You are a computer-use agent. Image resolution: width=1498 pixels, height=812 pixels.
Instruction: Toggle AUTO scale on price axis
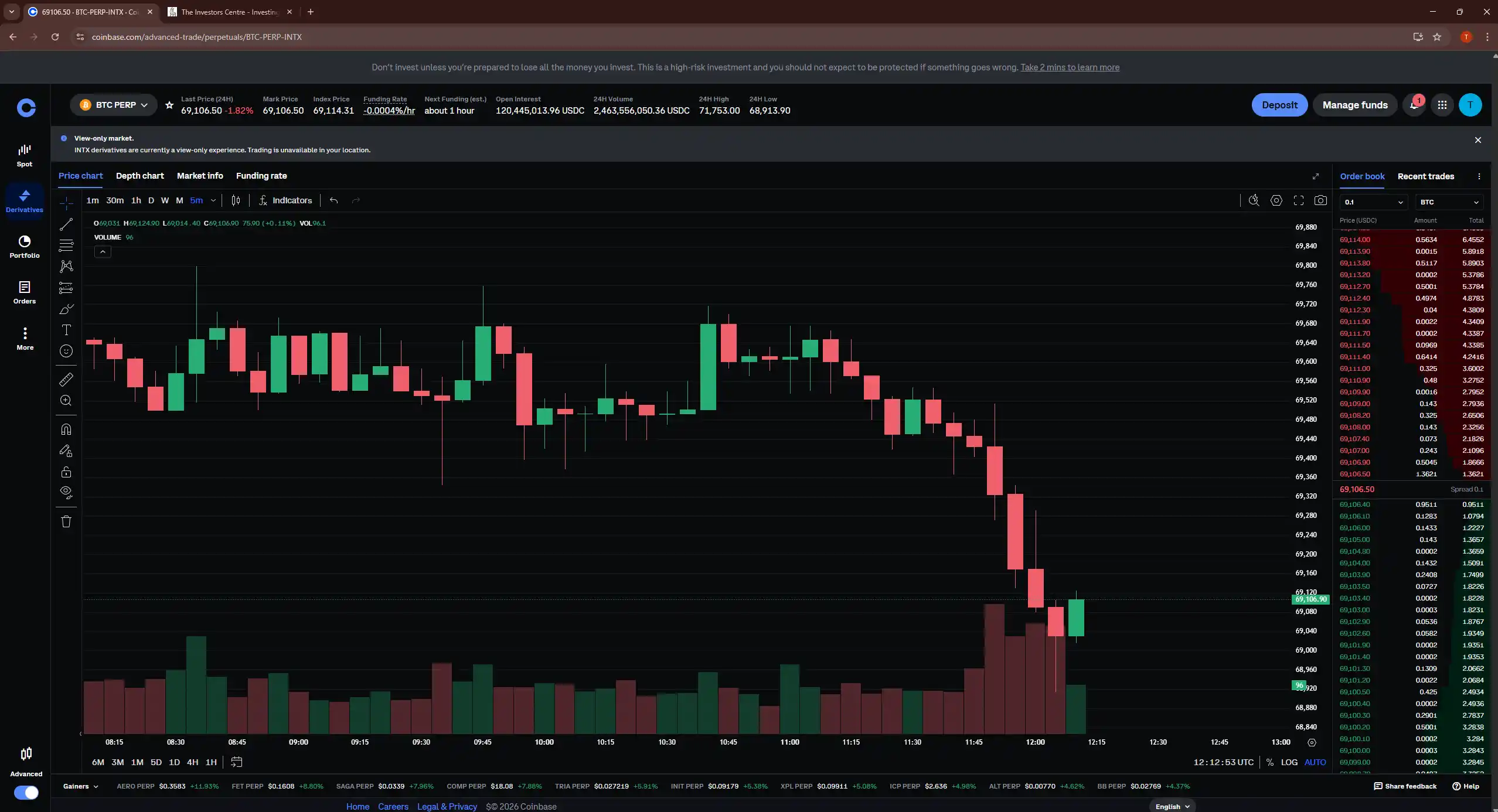pyautogui.click(x=1315, y=762)
